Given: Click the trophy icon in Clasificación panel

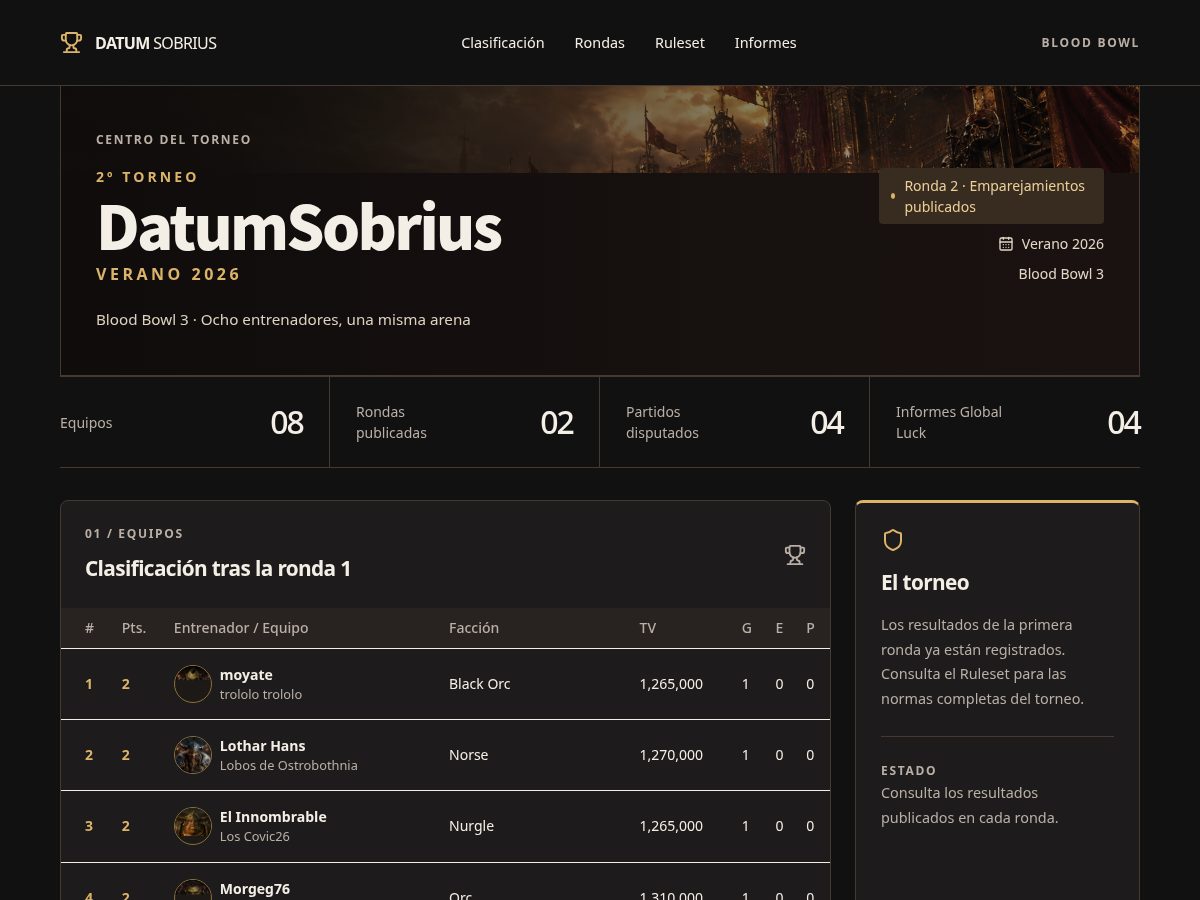Looking at the screenshot, I should pos(795,554).
